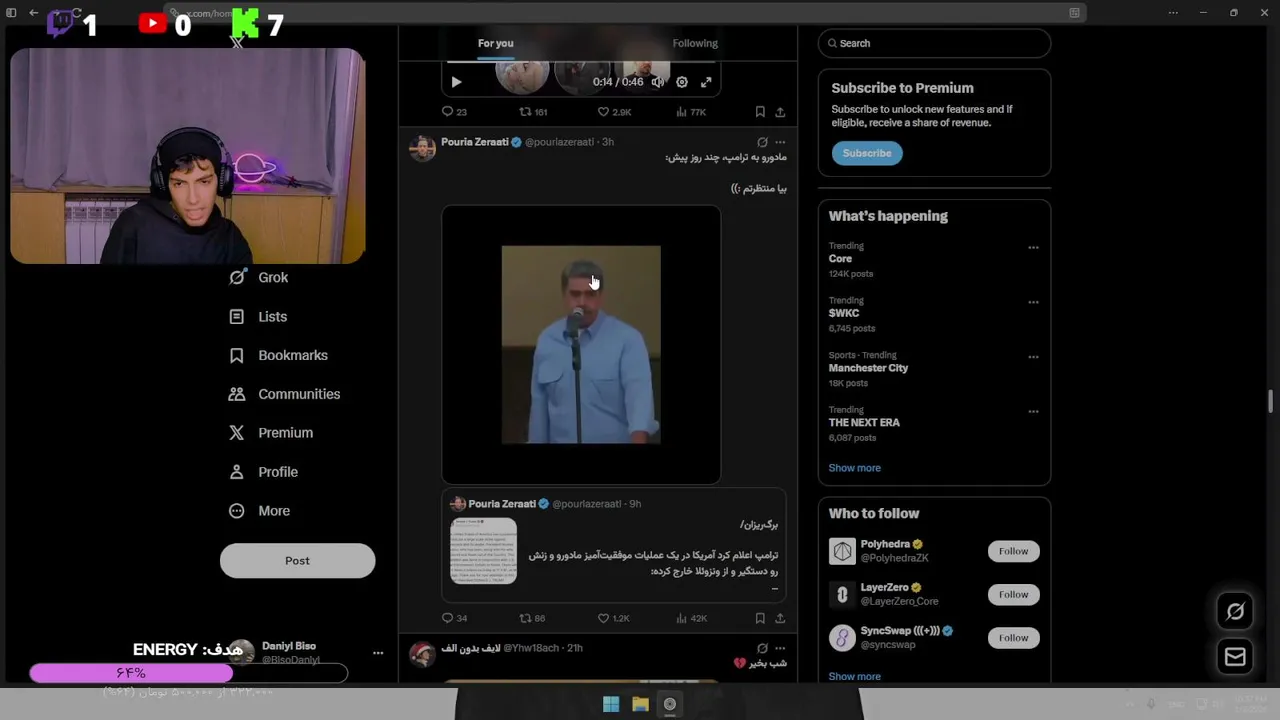Image resolution: width=1280 pixels, height=720 pixels.
Task: Open options for THE NEXT ERA trend
Action: click(1033, 411)
